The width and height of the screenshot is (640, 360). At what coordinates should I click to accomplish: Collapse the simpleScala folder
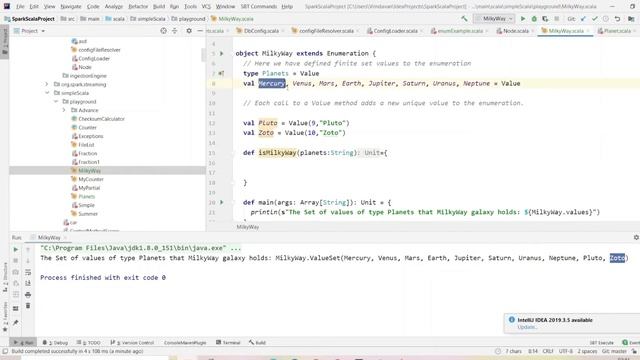point(47,93)
